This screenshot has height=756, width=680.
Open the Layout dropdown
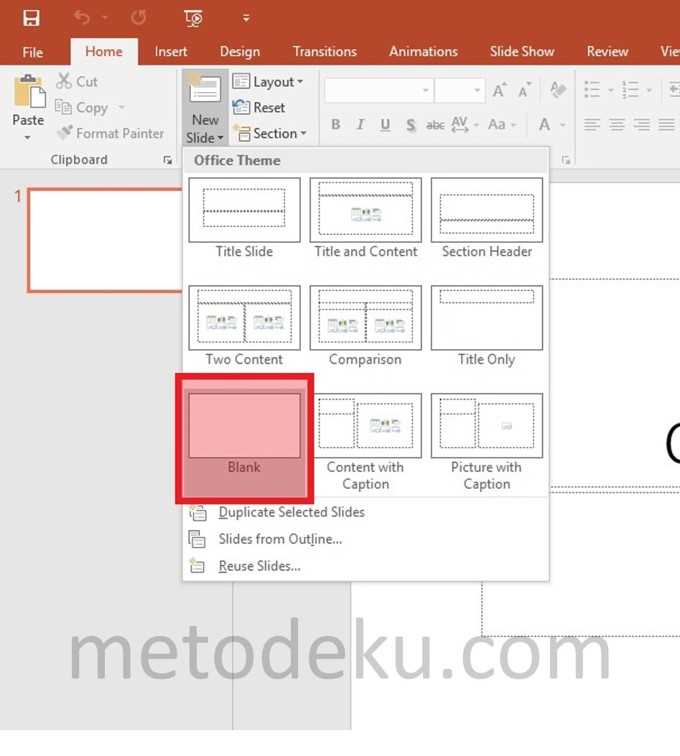[x=268, y=82]
